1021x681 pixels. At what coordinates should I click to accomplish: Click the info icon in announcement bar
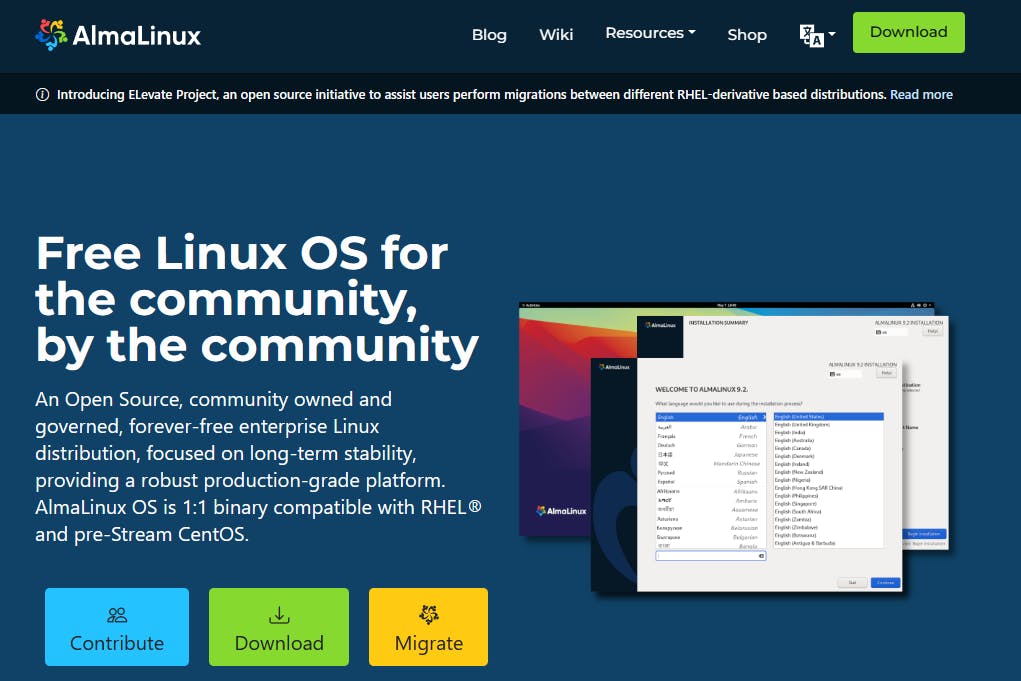point(42,95)
